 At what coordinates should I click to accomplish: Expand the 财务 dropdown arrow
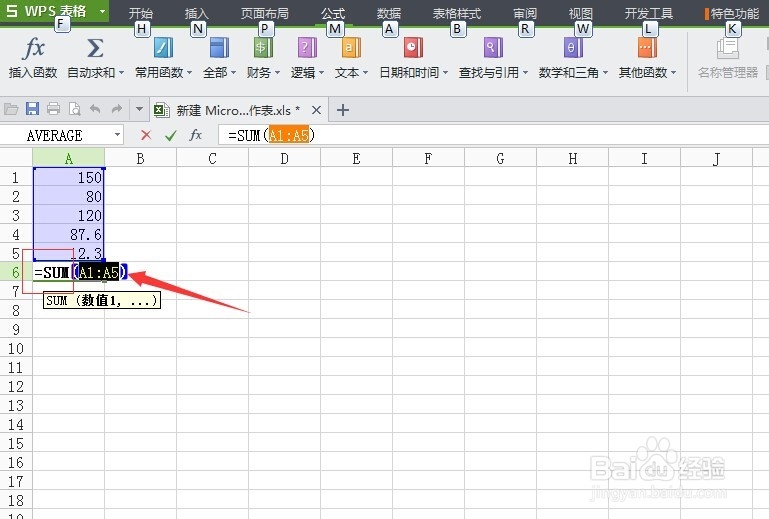click(x=278, y=73)
